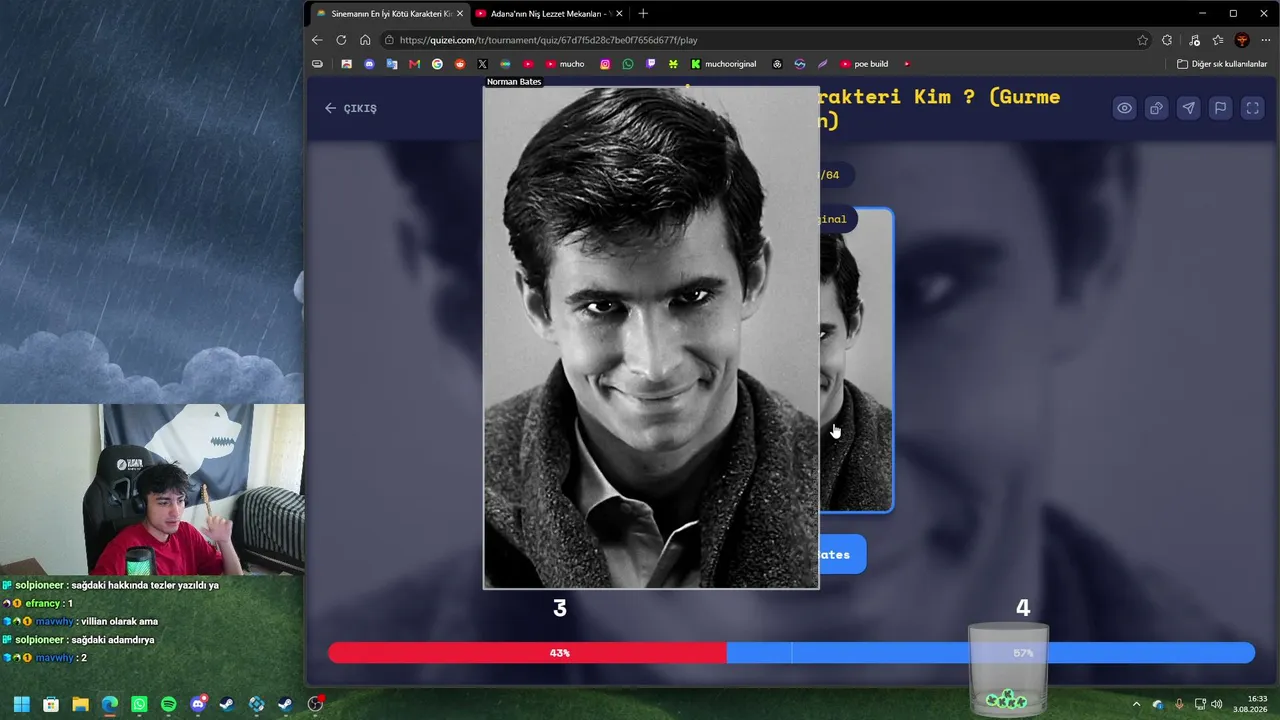The width and height of the screenshot is (1280, 720).
Task: Open the poe build bookmark
Action: (864, 64)
